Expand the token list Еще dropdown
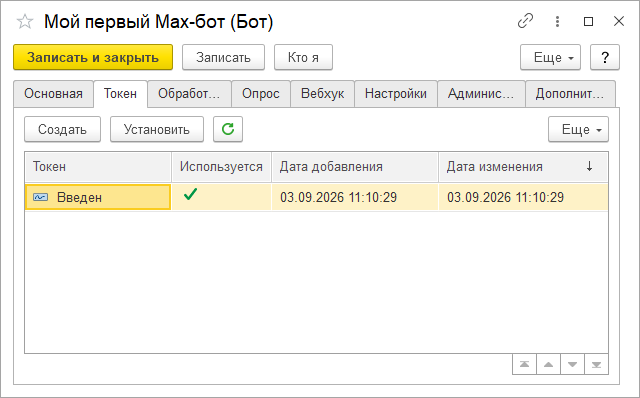Viewport: 640px width, 398px height. click(x=578, y=129)
